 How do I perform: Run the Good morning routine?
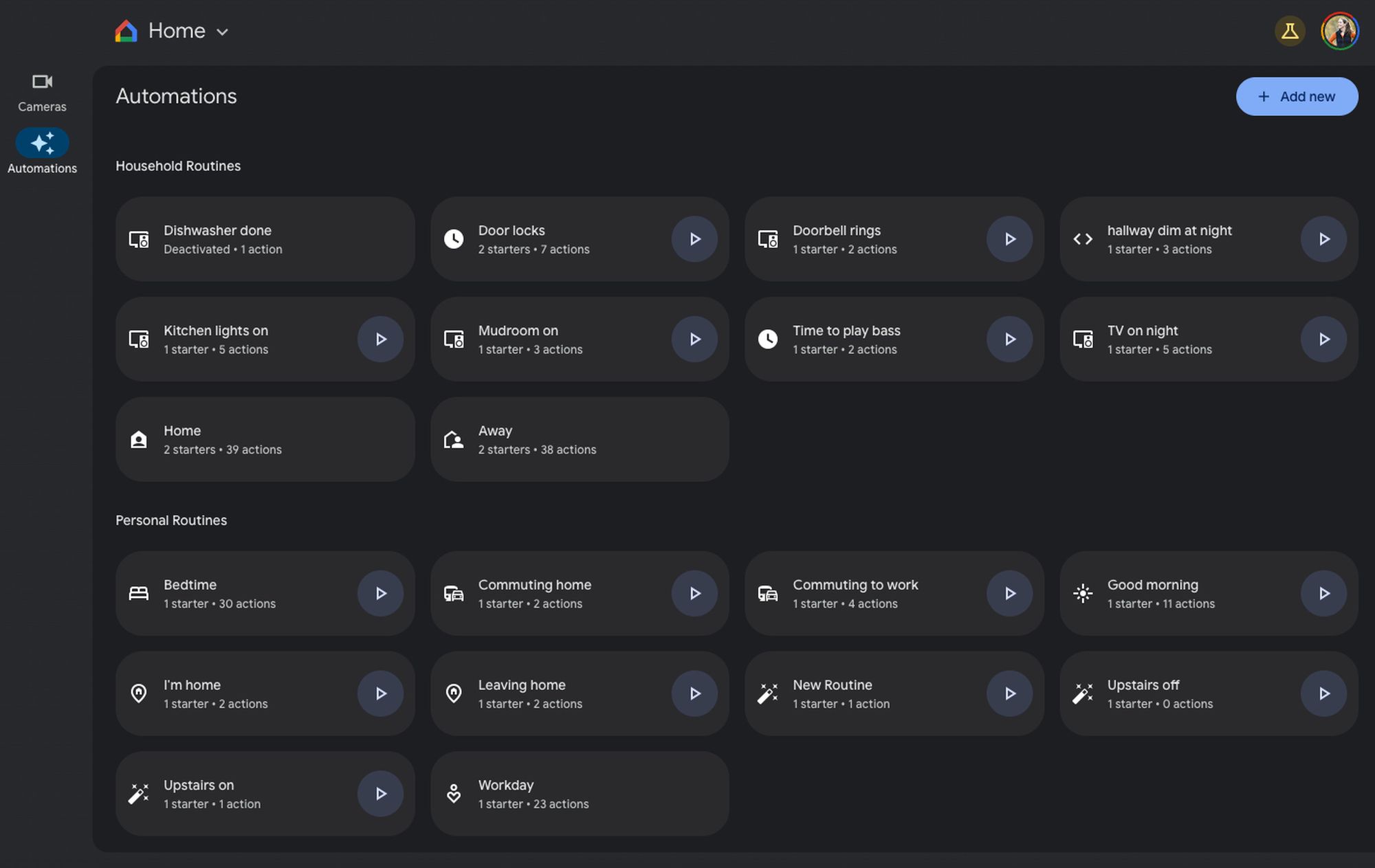[x=1323, y=594]
